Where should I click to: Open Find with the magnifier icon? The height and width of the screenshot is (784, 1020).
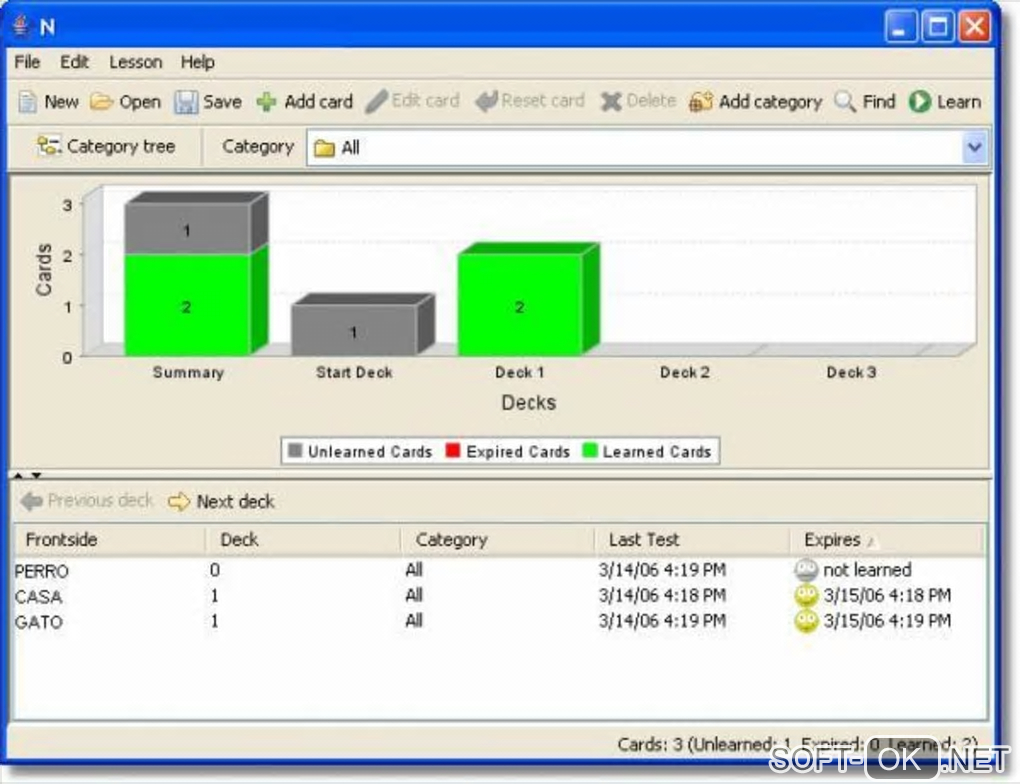tap(845, 101)
